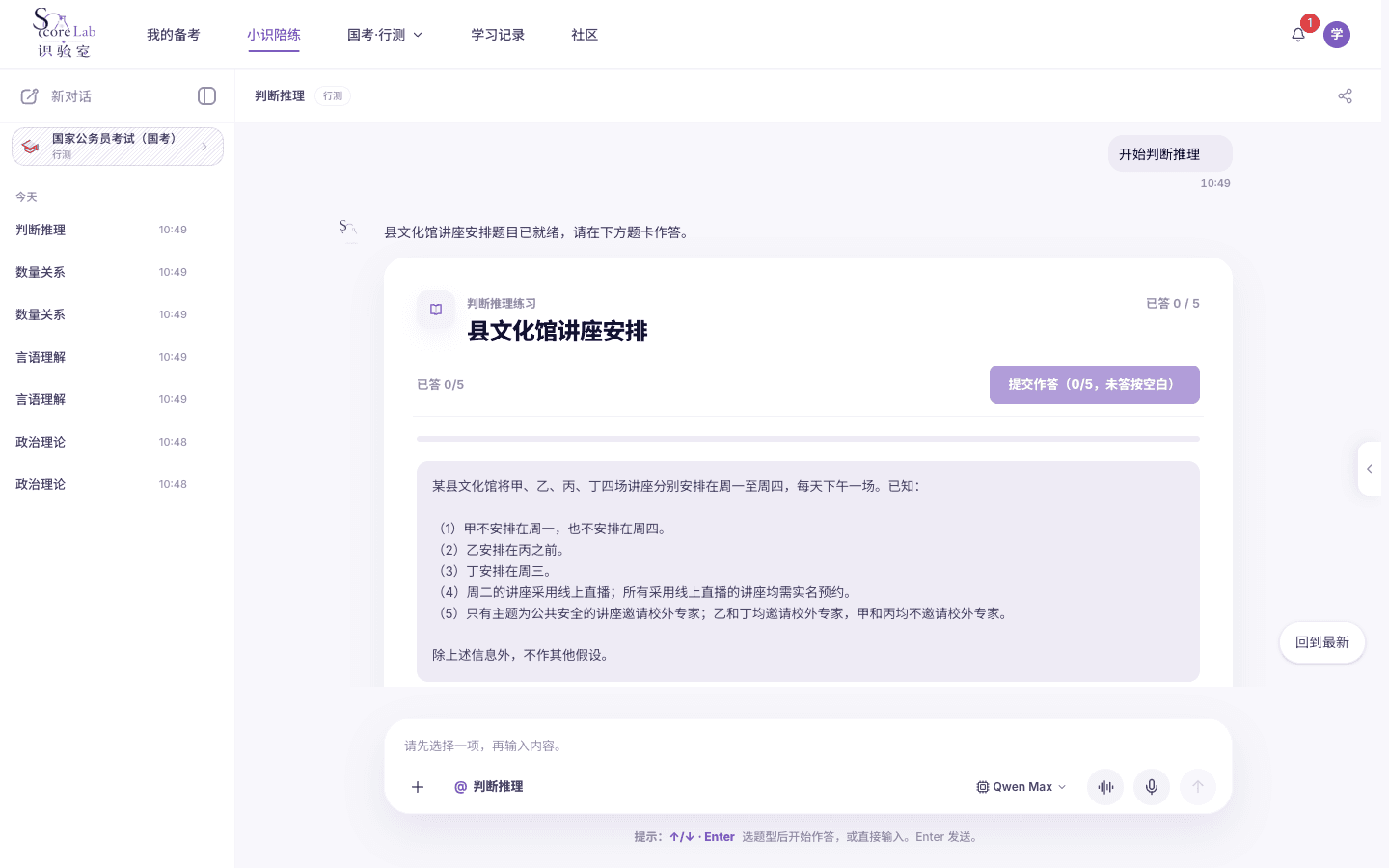Switch to 小识陪练 tab
The image size is (1389, 868).
click(x=274, y=35)
